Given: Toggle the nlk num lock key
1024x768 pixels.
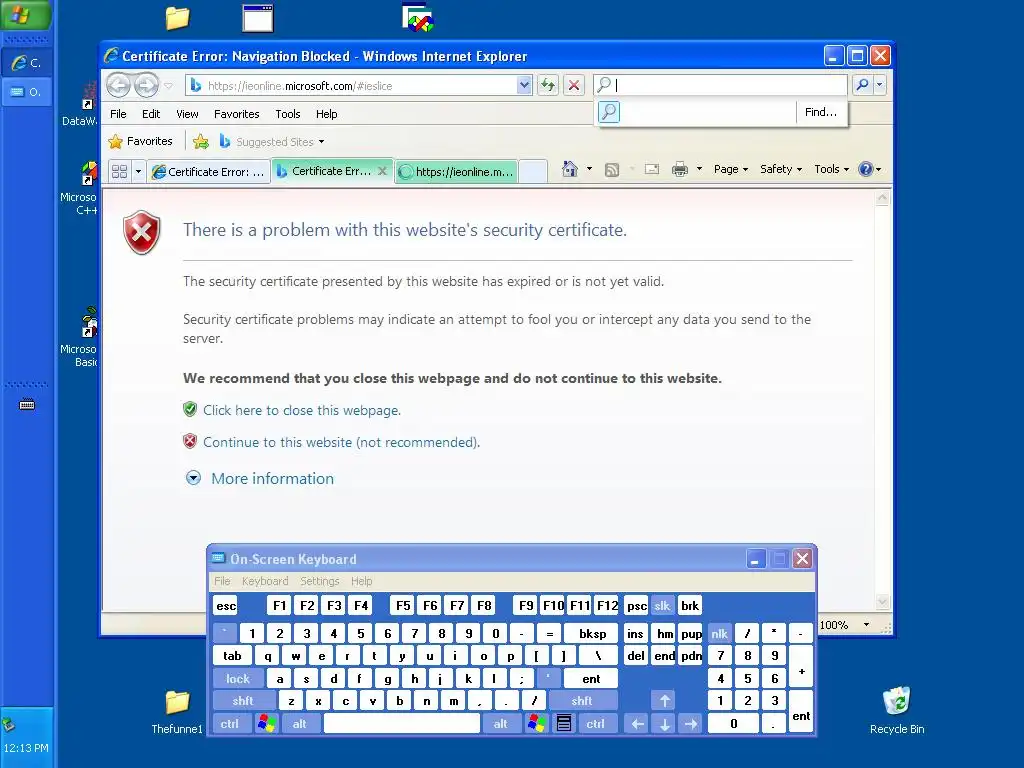Looking at the screenshot, I should [x=719, y=633].
